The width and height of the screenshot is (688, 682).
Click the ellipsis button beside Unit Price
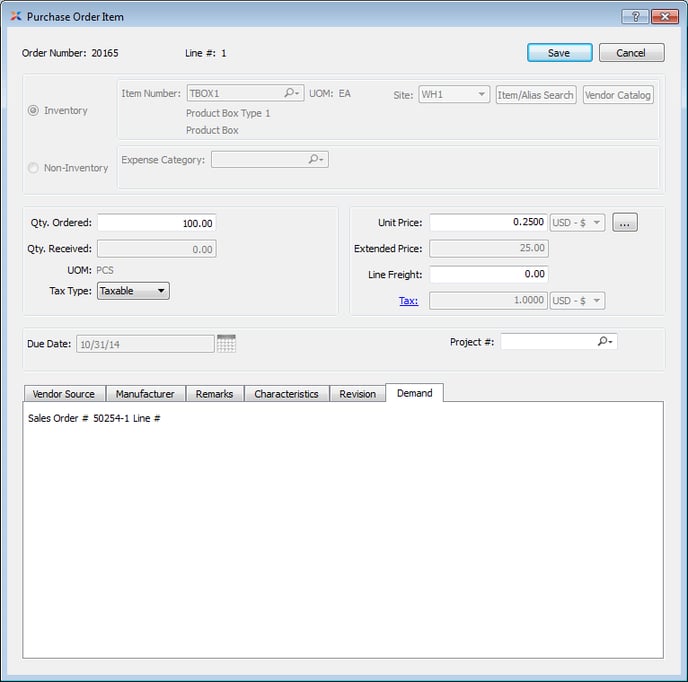[625, 223]
